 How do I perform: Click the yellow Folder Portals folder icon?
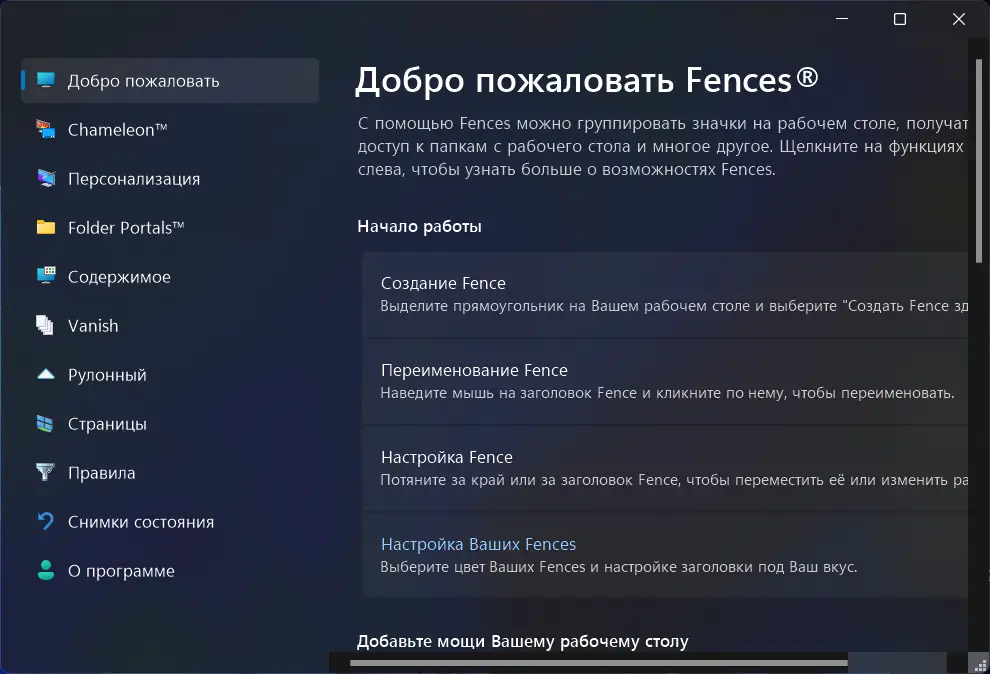pyautogui.click(x=45, y=227)
